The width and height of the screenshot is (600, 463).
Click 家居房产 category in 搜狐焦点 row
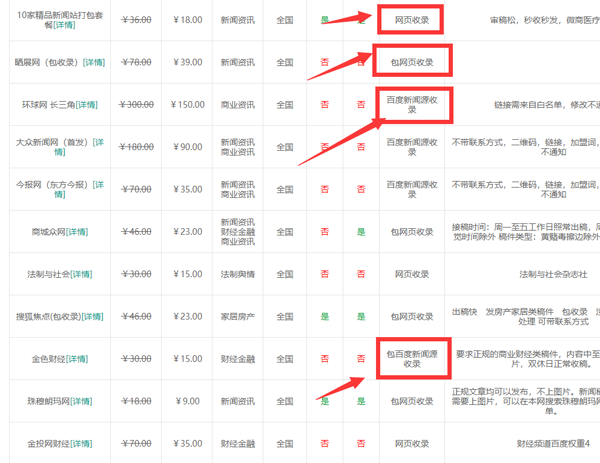[x=238, y=316]
